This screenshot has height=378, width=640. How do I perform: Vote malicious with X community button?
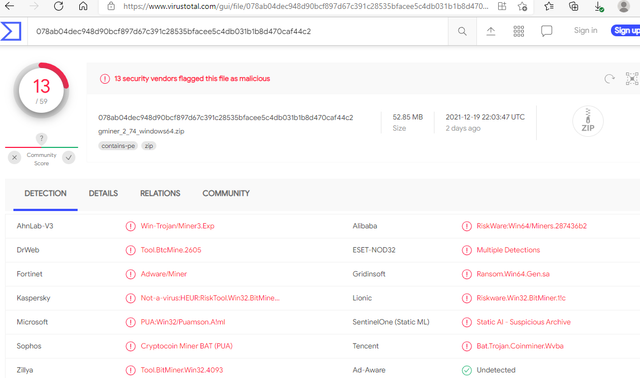click(x=14, y=157)
